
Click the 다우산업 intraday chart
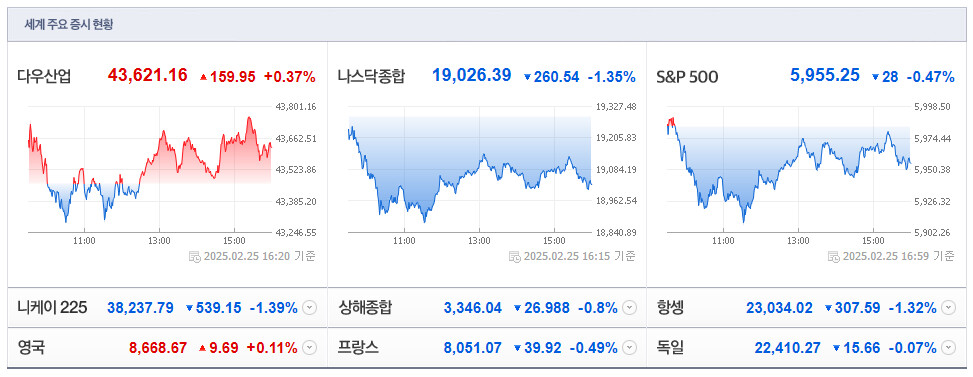[150, 169]
